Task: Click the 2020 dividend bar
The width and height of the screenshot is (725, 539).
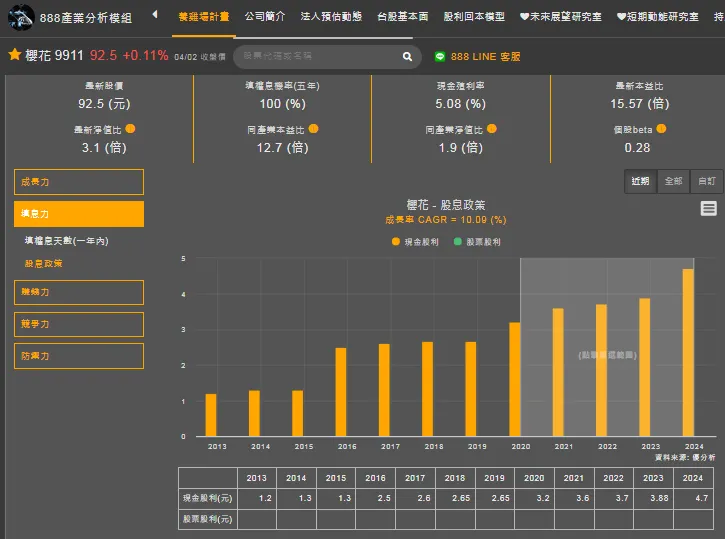Action: (515, 380)
